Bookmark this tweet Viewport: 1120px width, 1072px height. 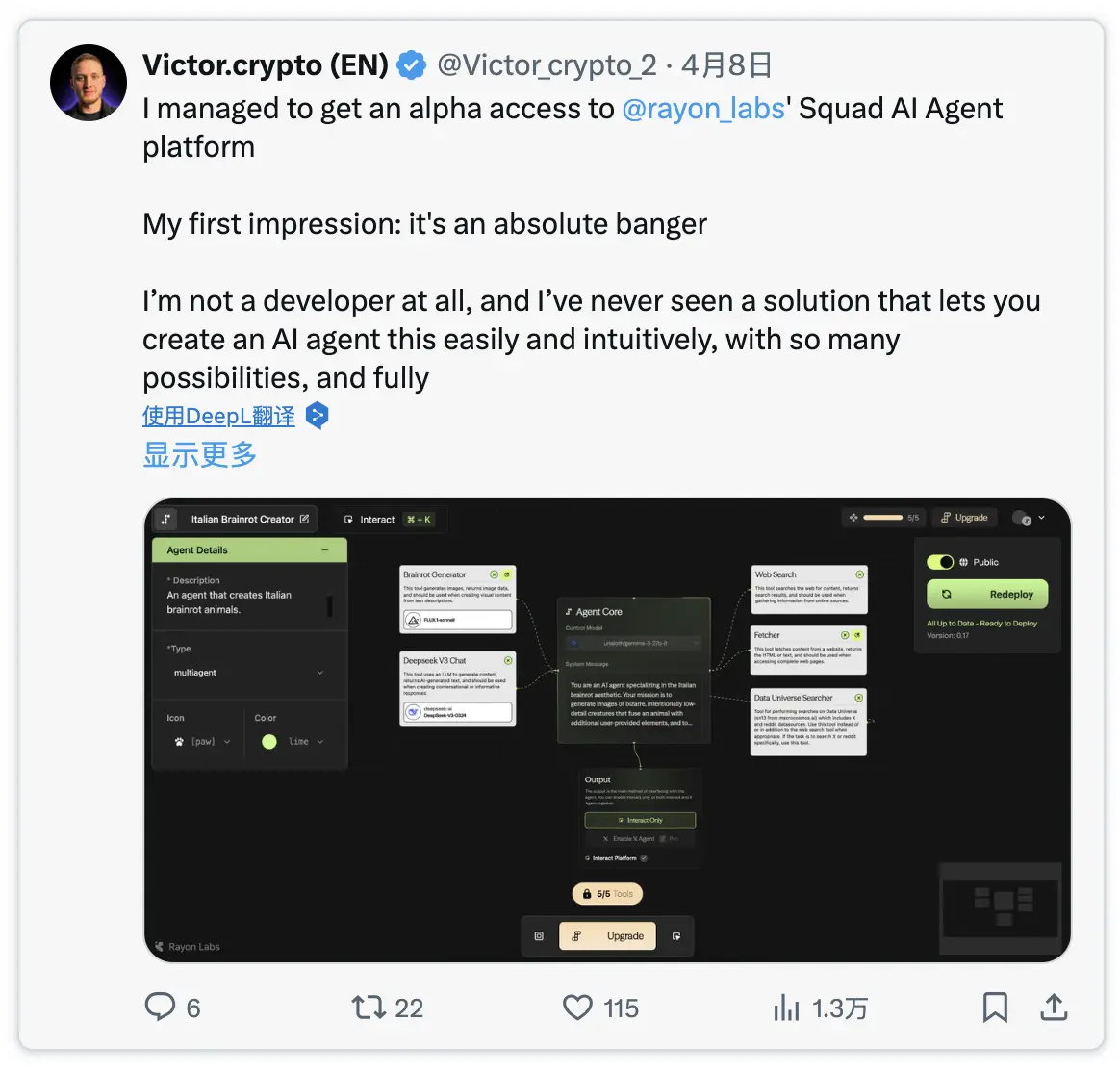tap(996, 1008)
